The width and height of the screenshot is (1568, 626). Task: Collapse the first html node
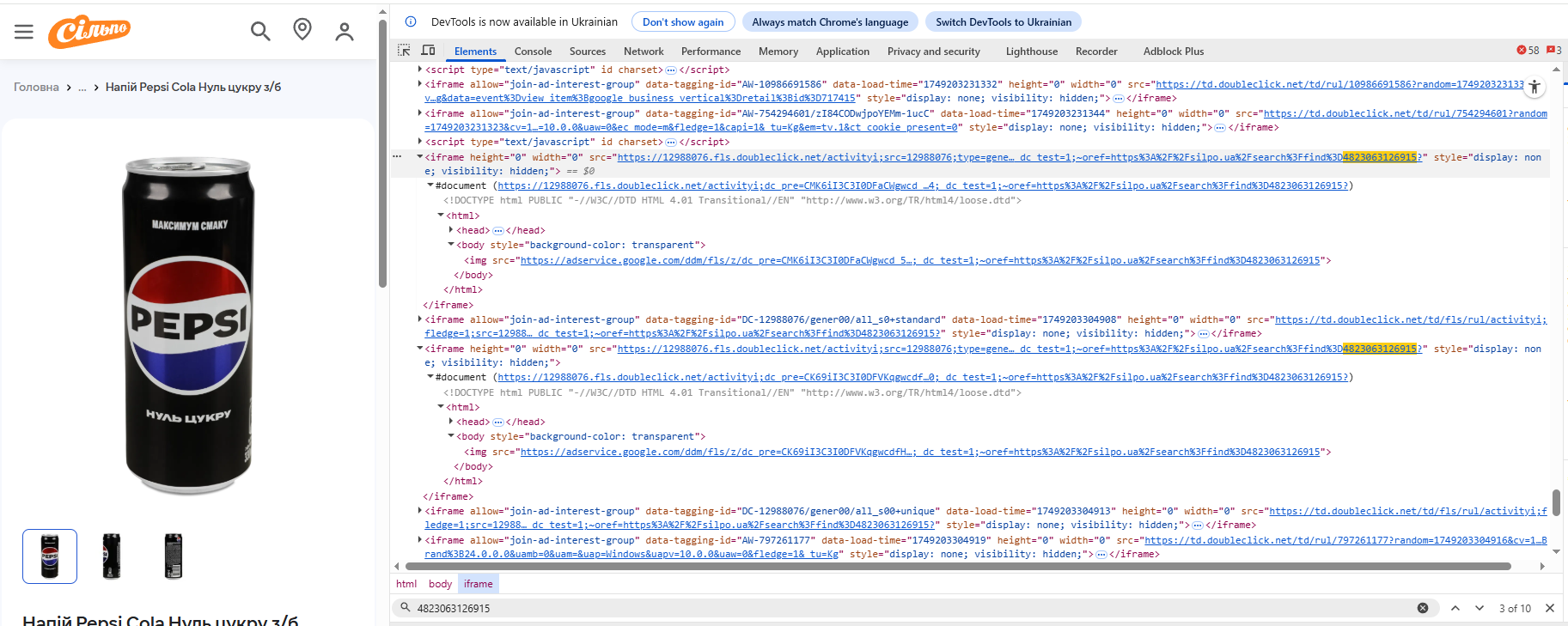coord(441,216)
